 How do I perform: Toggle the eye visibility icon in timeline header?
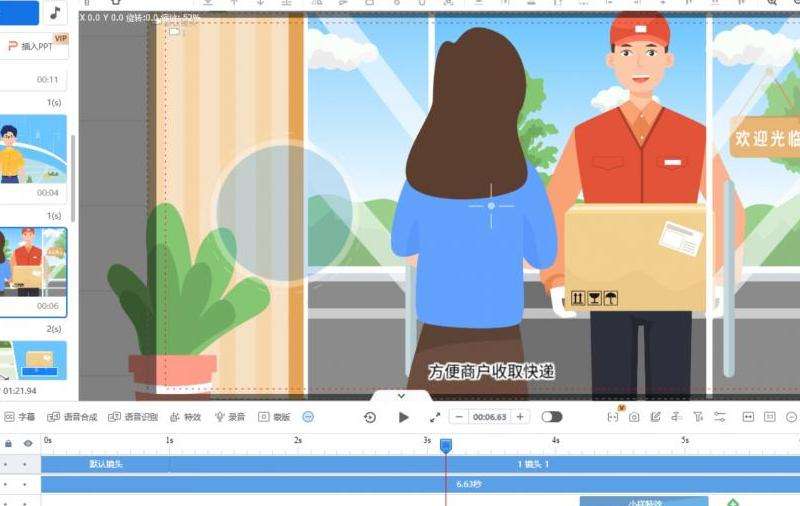pos(27,442)
